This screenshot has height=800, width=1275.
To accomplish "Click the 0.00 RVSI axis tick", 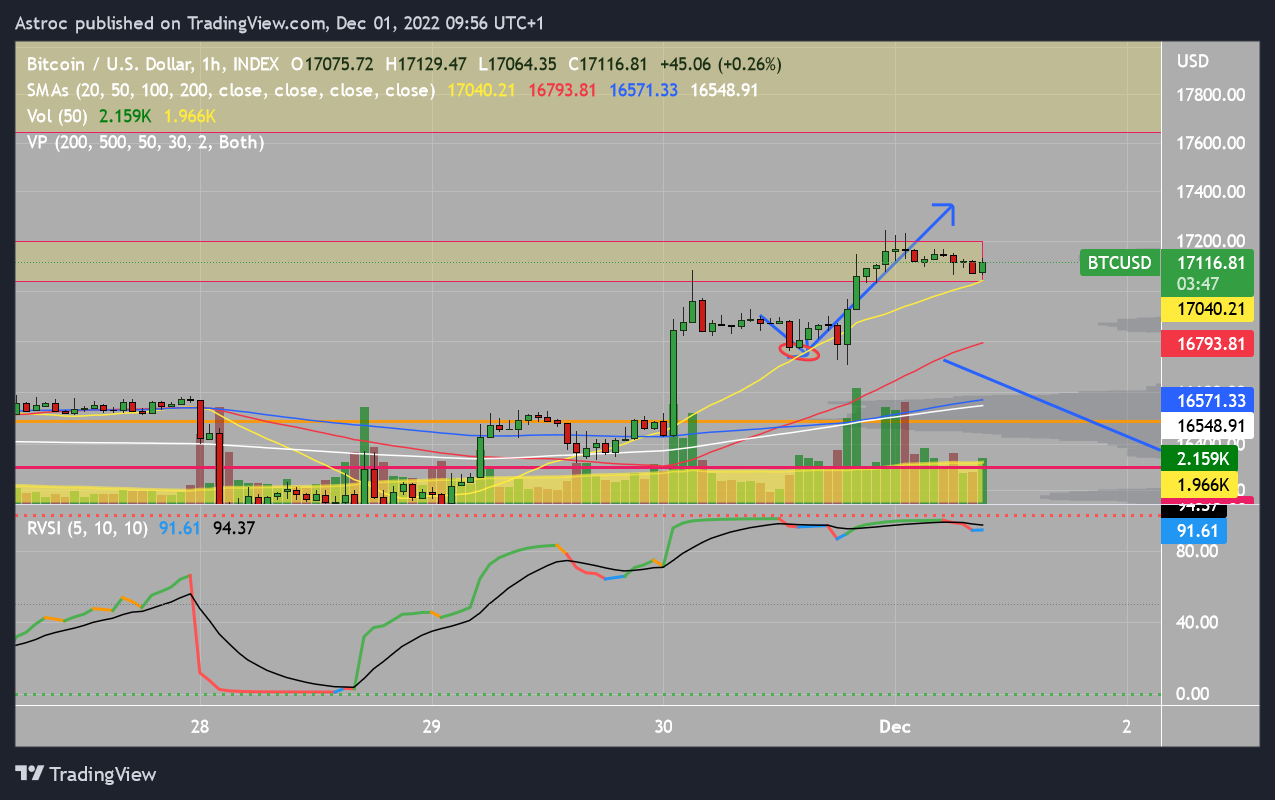I will (x=1195, y=693).
